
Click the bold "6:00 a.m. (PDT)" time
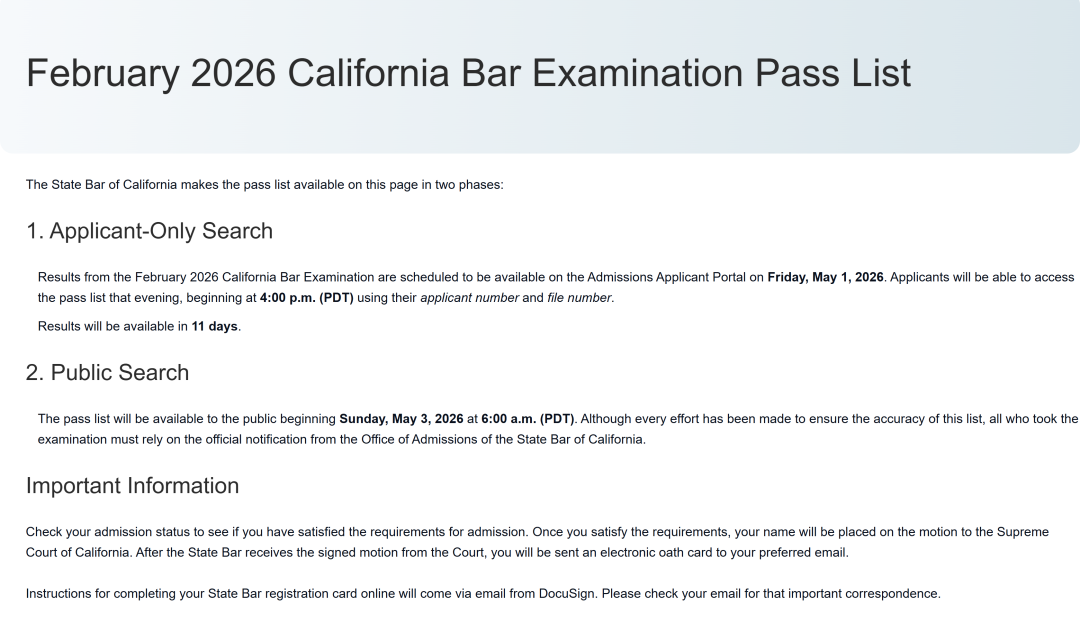(x=527, y=419)
